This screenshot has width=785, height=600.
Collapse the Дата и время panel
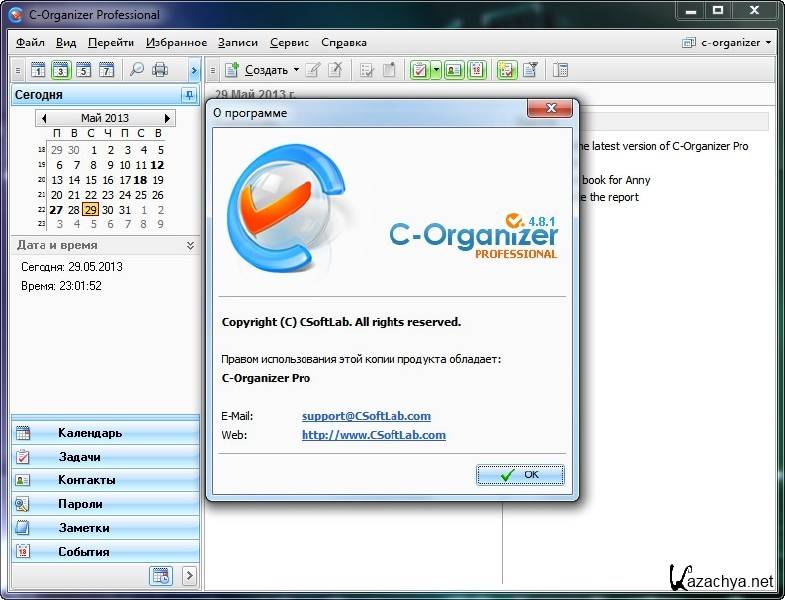click(190, 245)
